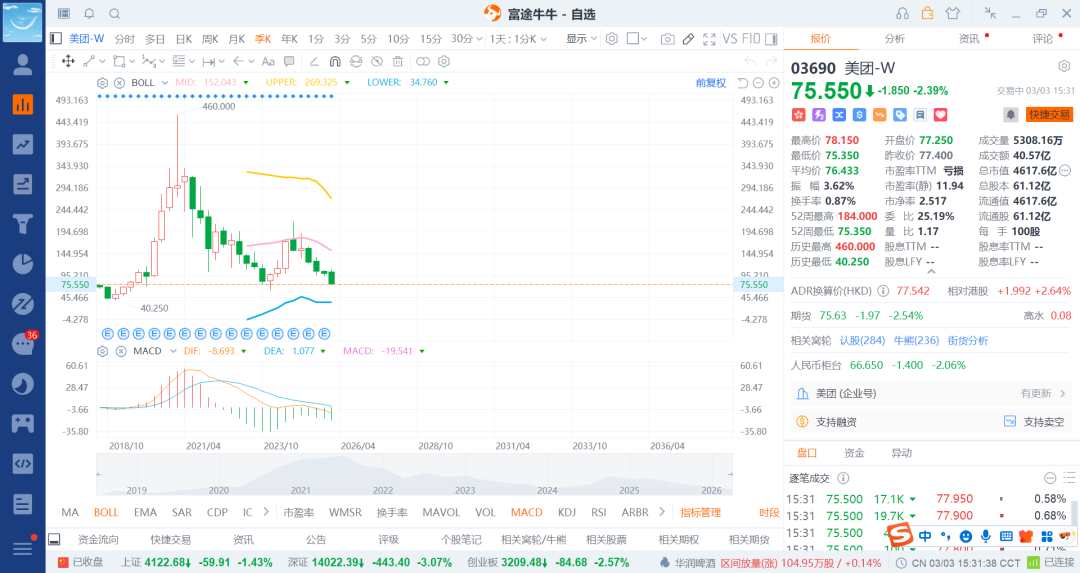Delete drawings with the trash icon
The image size is (1080, 573).
point(397,61)
